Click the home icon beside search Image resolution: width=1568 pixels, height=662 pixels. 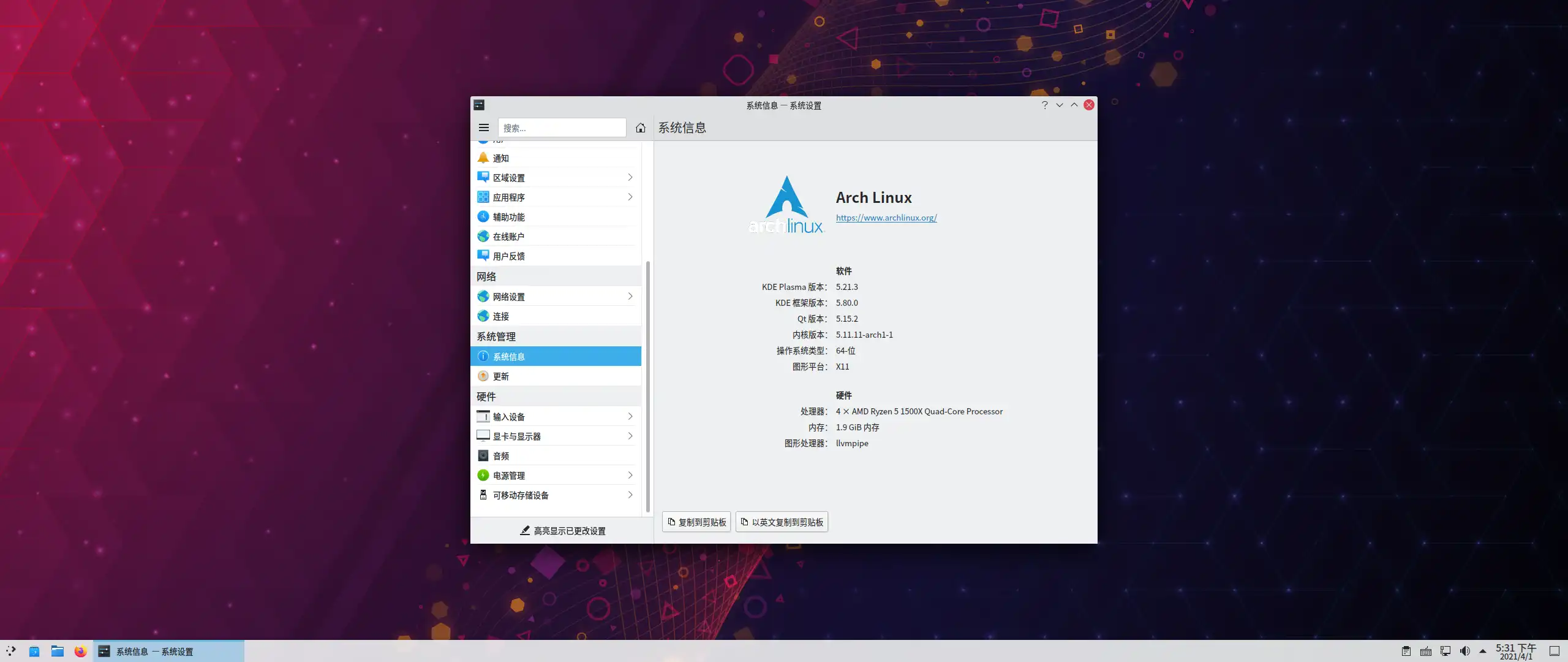(x=640, y=127)
